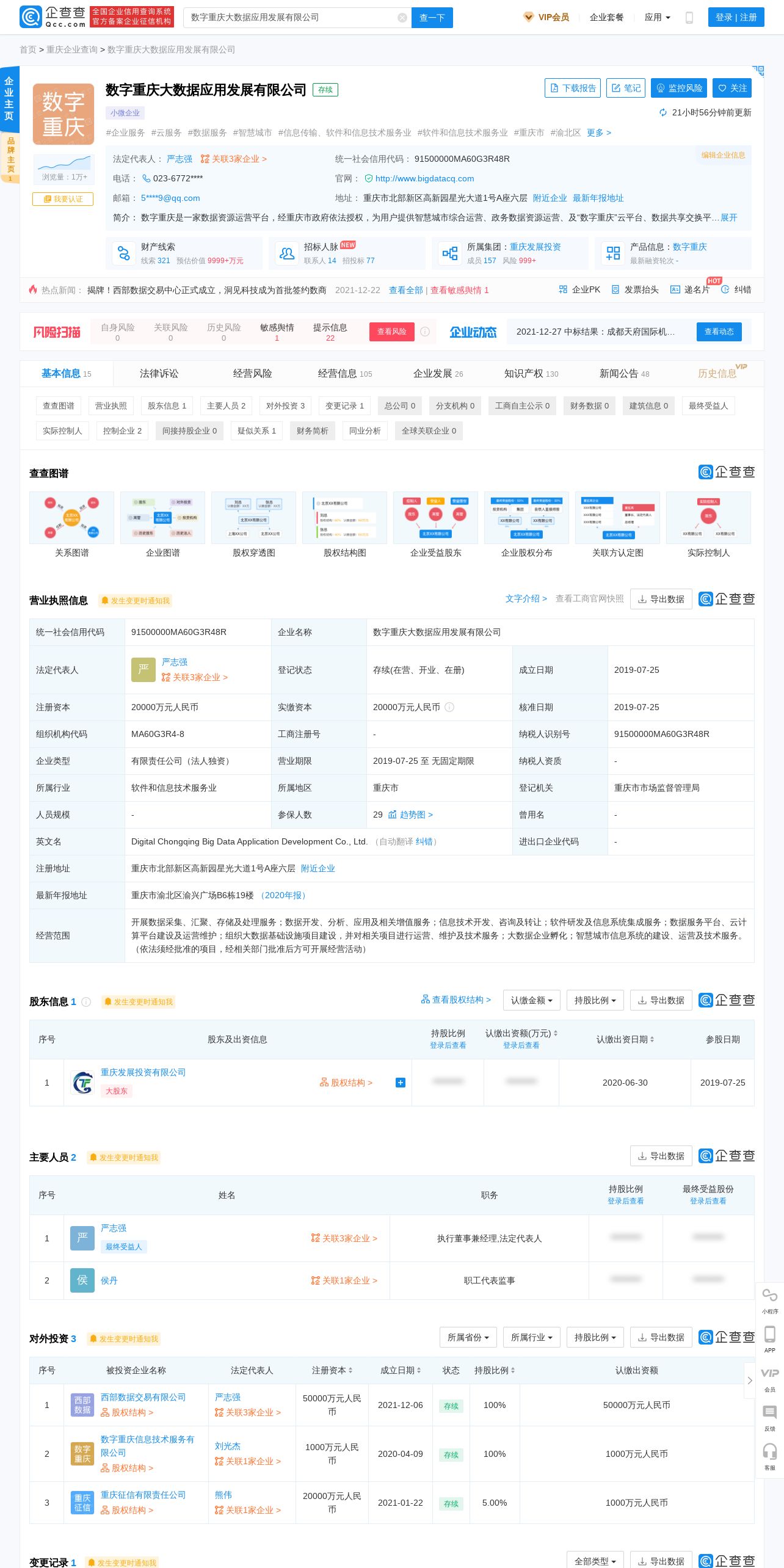Image resolution: width=784 pixels, height=1568 pixels.
Task: Click the 所属集团 structure icon
Action: pos(450,253)
